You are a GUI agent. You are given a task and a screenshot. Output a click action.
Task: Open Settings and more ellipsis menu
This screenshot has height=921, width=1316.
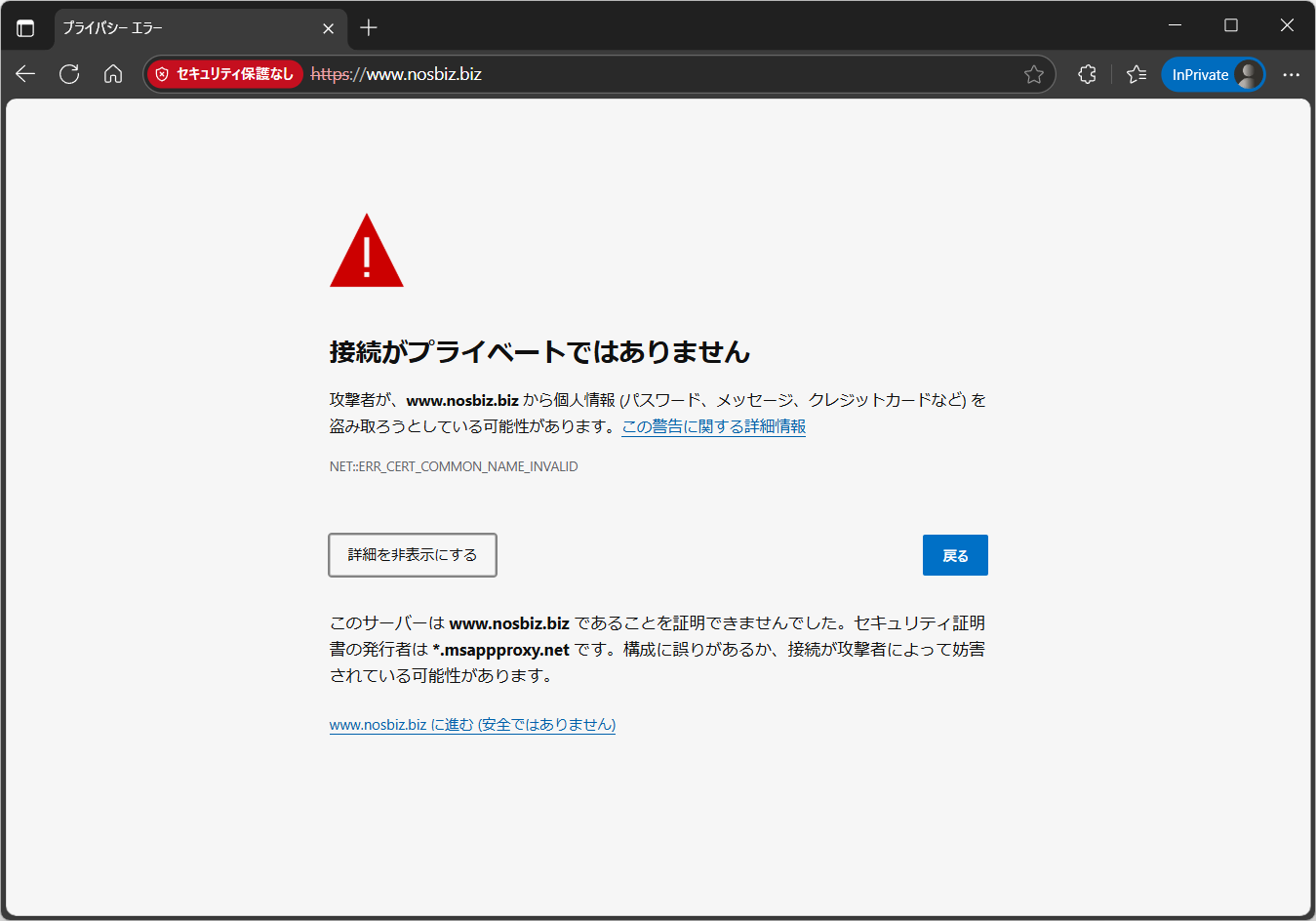tap(1291, 74)
